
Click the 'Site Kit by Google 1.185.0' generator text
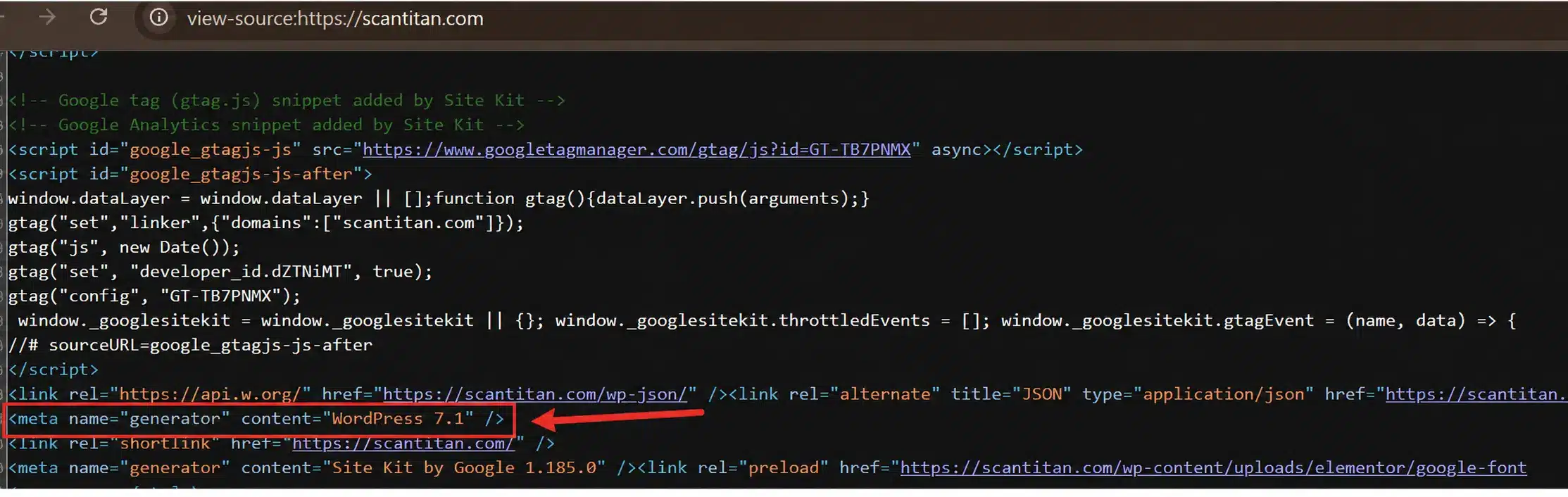point(464,467)
